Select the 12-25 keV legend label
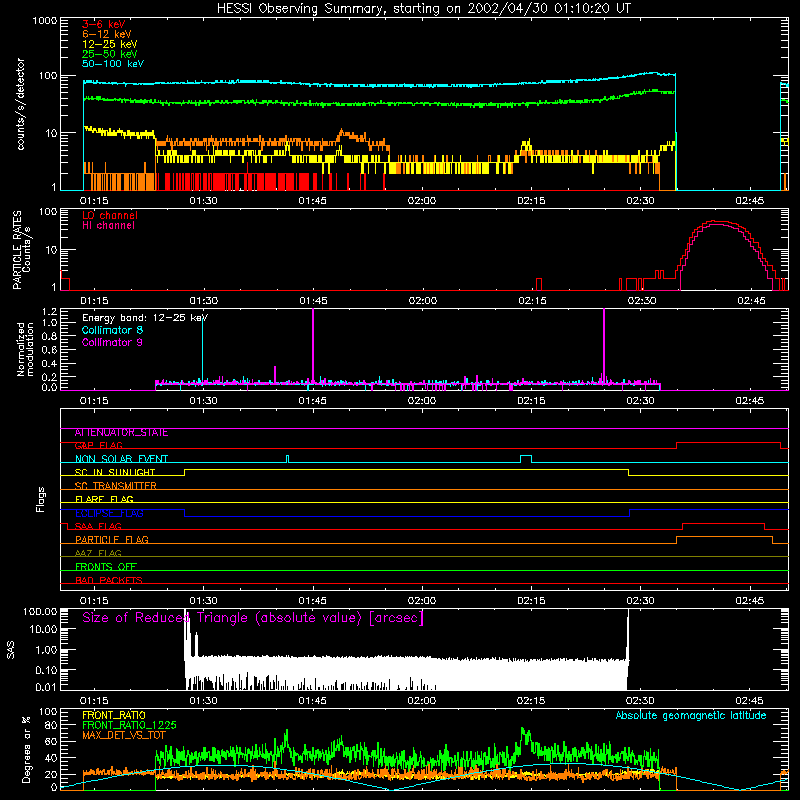The image size is (800, 800). tap(110, 44)
